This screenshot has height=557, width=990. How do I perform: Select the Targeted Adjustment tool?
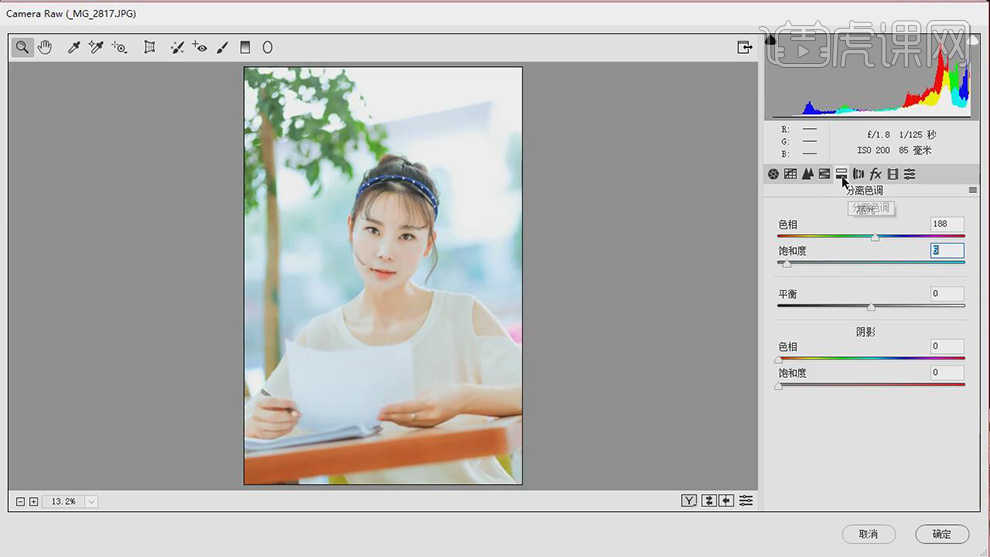(119, 47)
